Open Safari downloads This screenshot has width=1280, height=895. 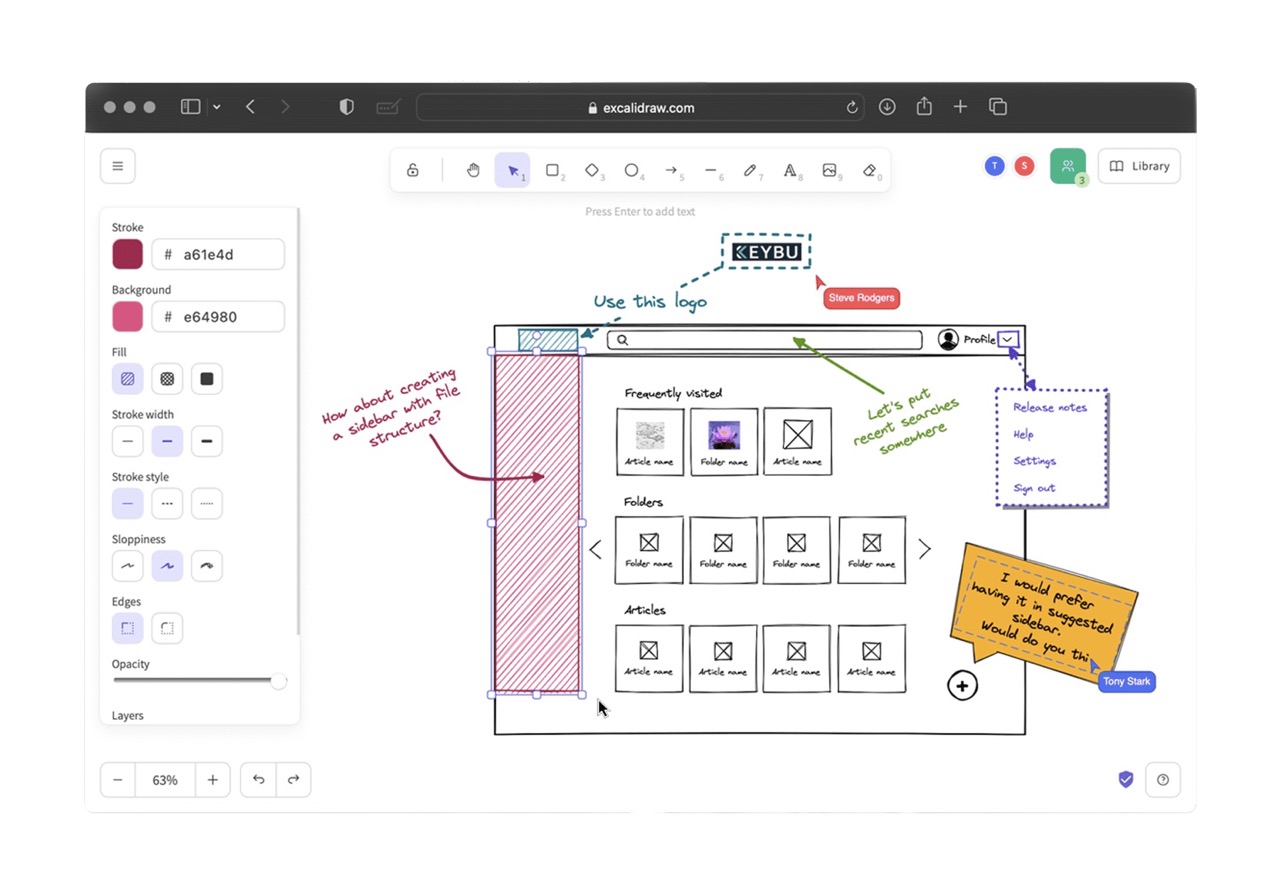(887, 107)
